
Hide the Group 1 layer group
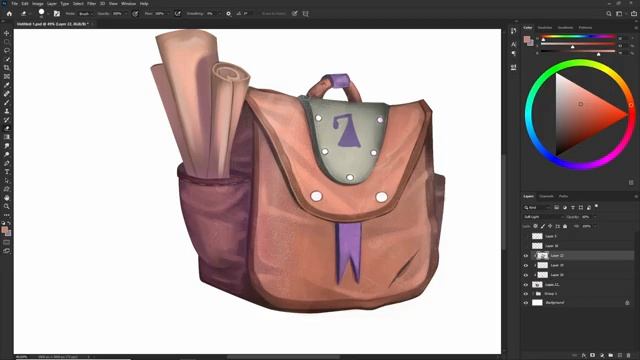[x=526, y=293]
